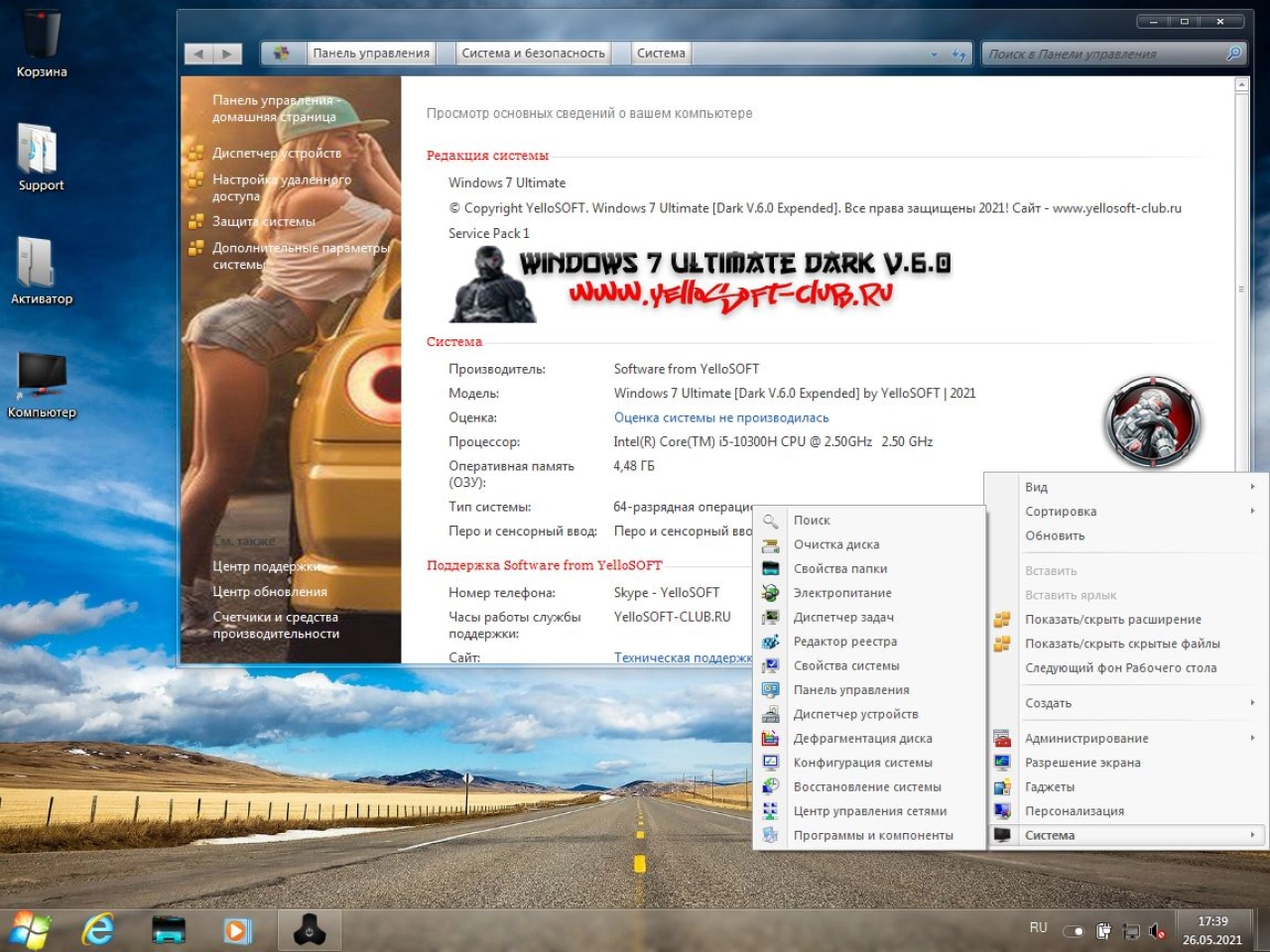Click the taskbar clock showing 17:39
Image resolution: width=1270 pixels, height=952 pixels.
pyautogui.click(x=1212, y=930)
